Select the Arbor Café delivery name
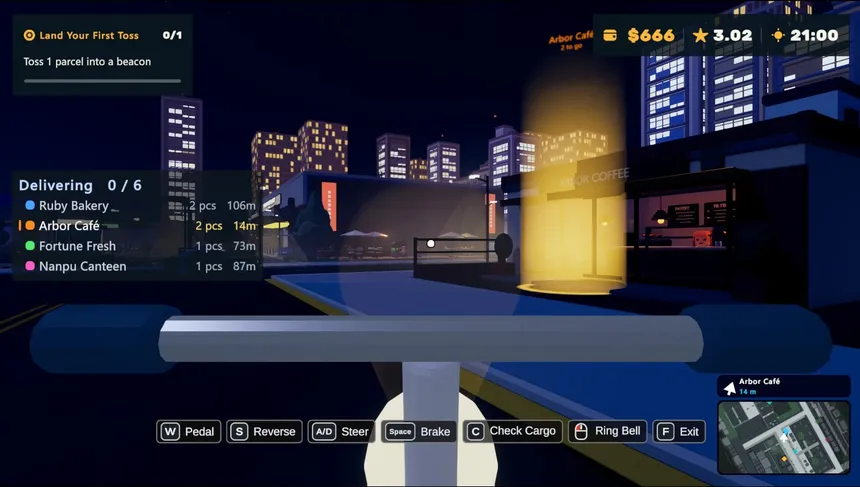The image size is (860, 487). tap(69, 226)
